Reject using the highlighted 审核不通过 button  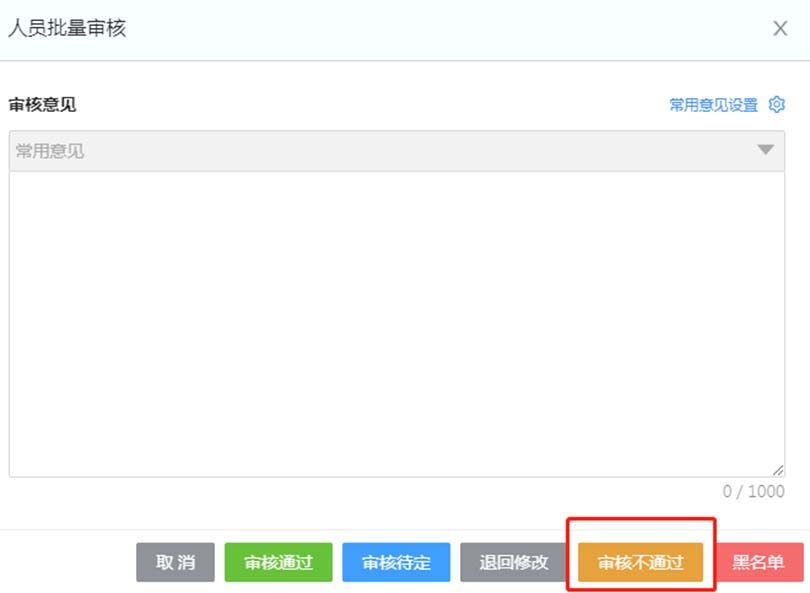pyautogui.click(x=641, y=562)
